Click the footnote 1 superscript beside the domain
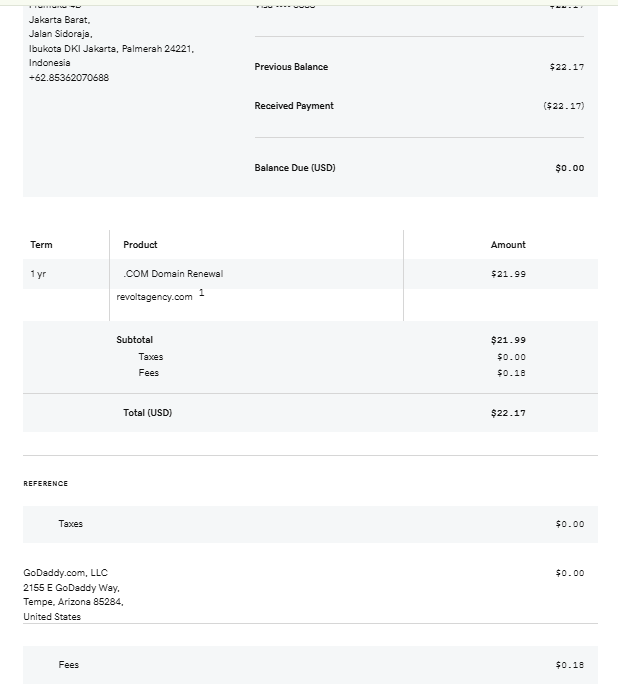Viewport: 618px width, 688px height. (201, 292)
